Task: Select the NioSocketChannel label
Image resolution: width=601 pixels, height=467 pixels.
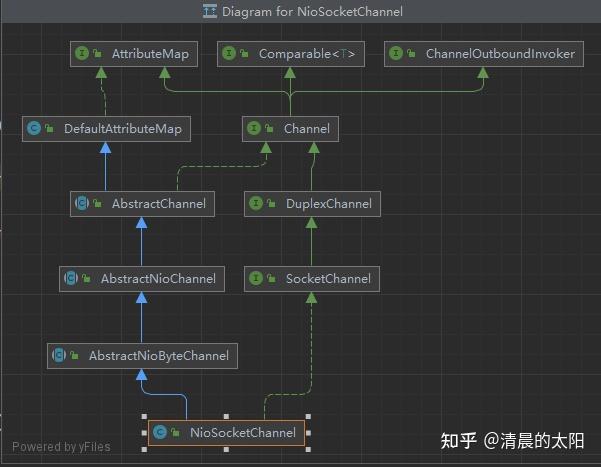Action: click(x=243, y=433)
